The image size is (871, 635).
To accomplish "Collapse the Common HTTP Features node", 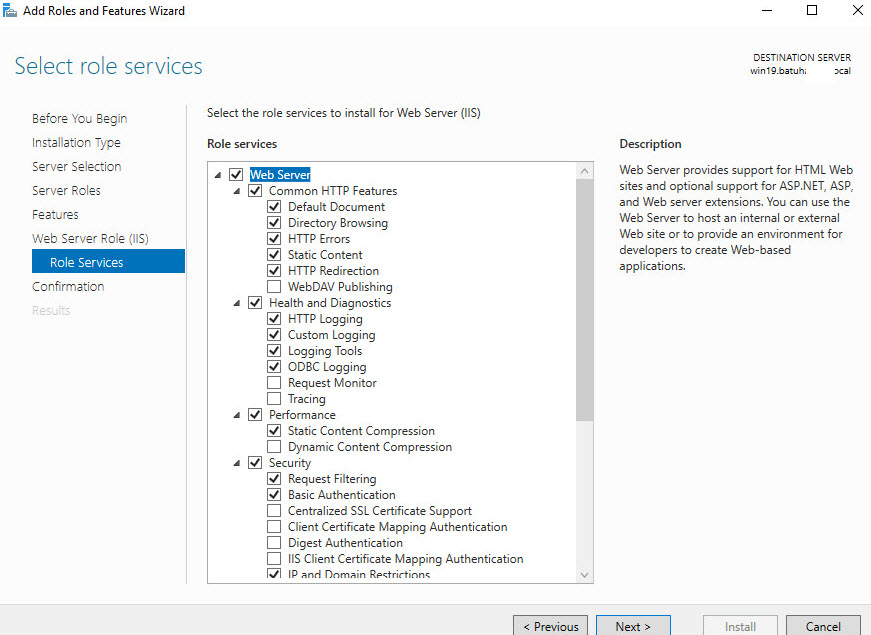I will click(238, 191).
